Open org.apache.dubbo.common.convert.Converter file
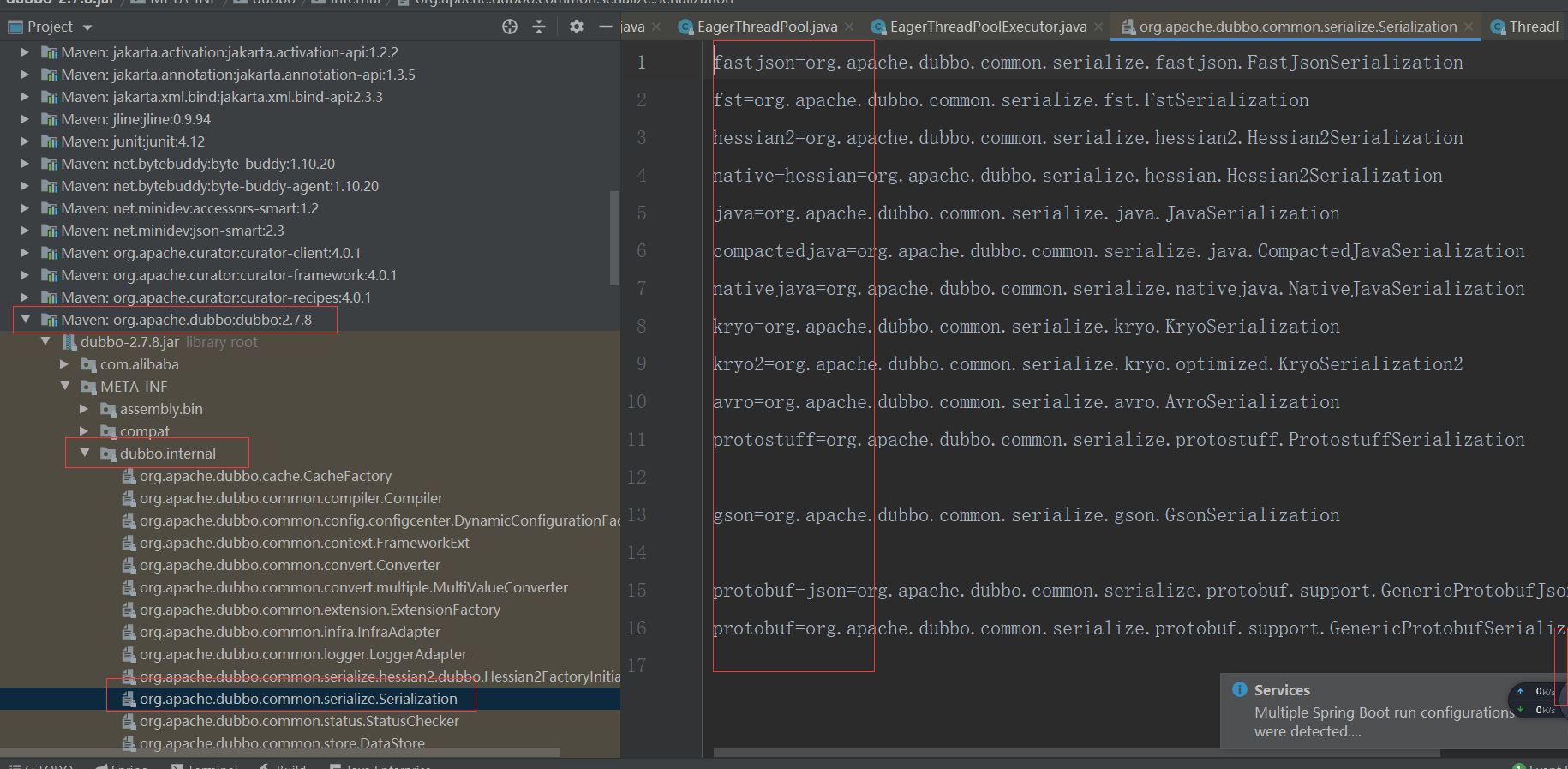 tap(290, 565)
